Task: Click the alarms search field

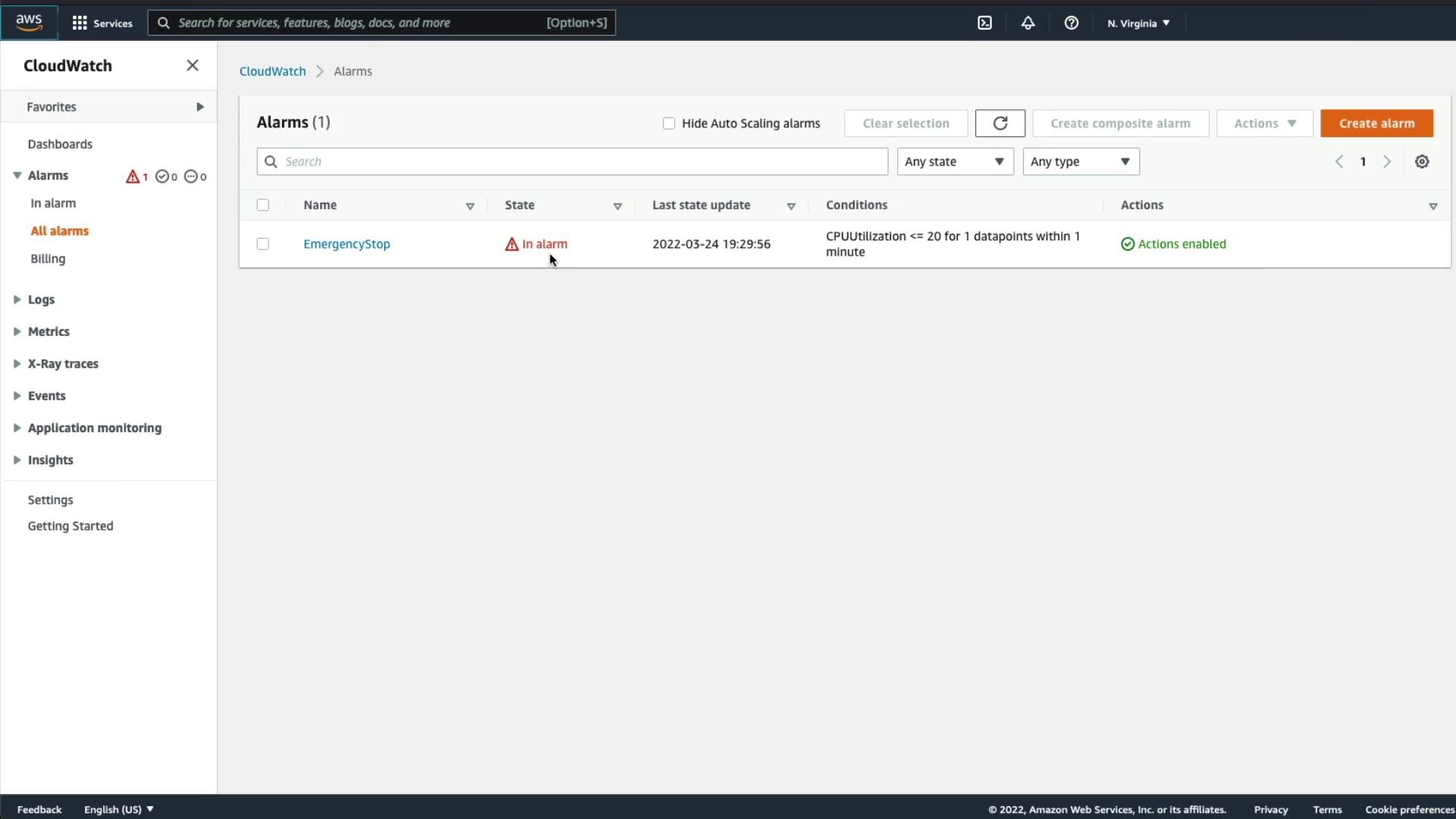Action: (576, 162)
